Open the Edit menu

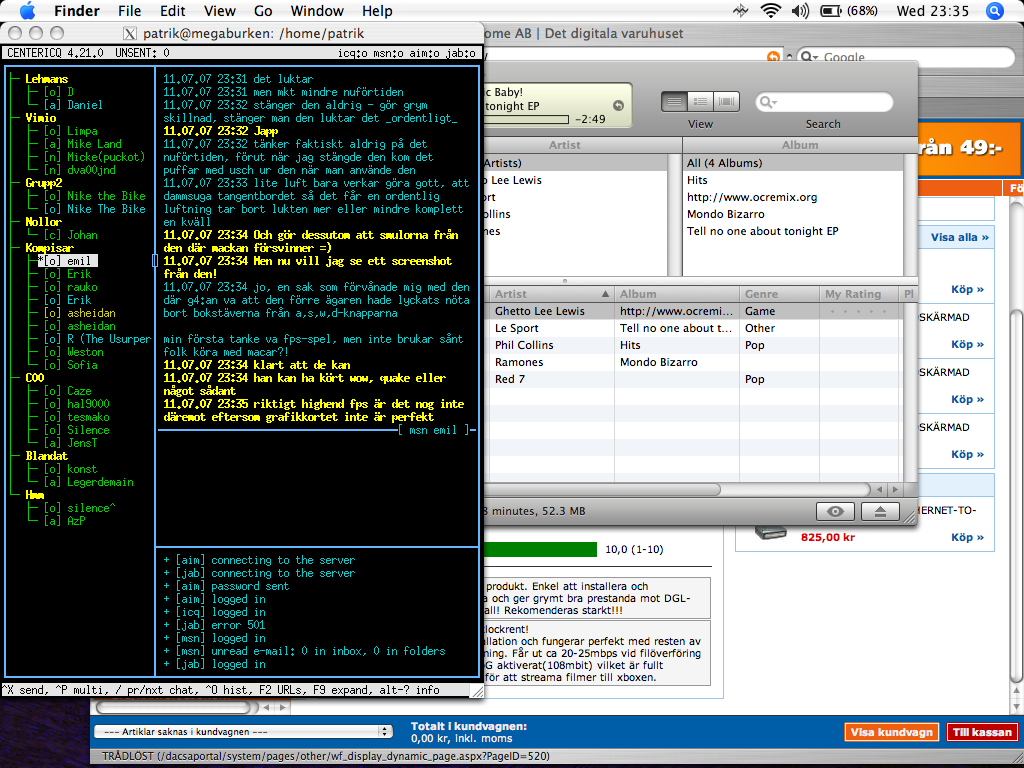[172, 11]
